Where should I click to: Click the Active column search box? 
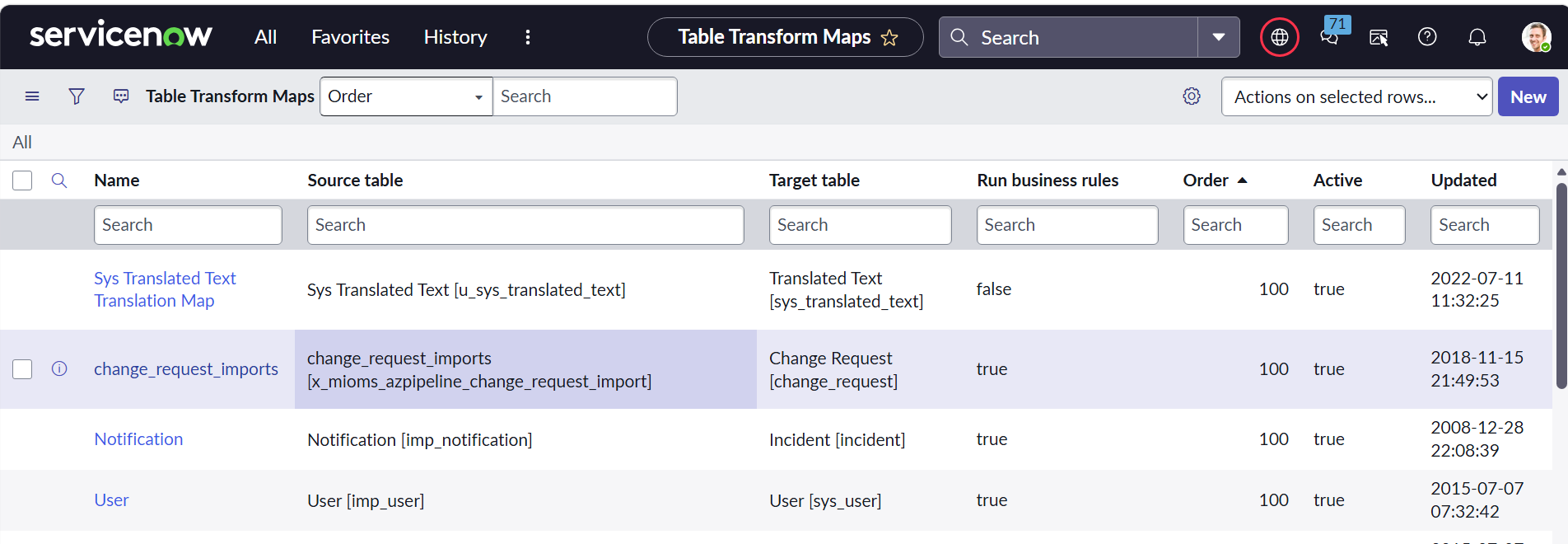[x=1359, y=225]
